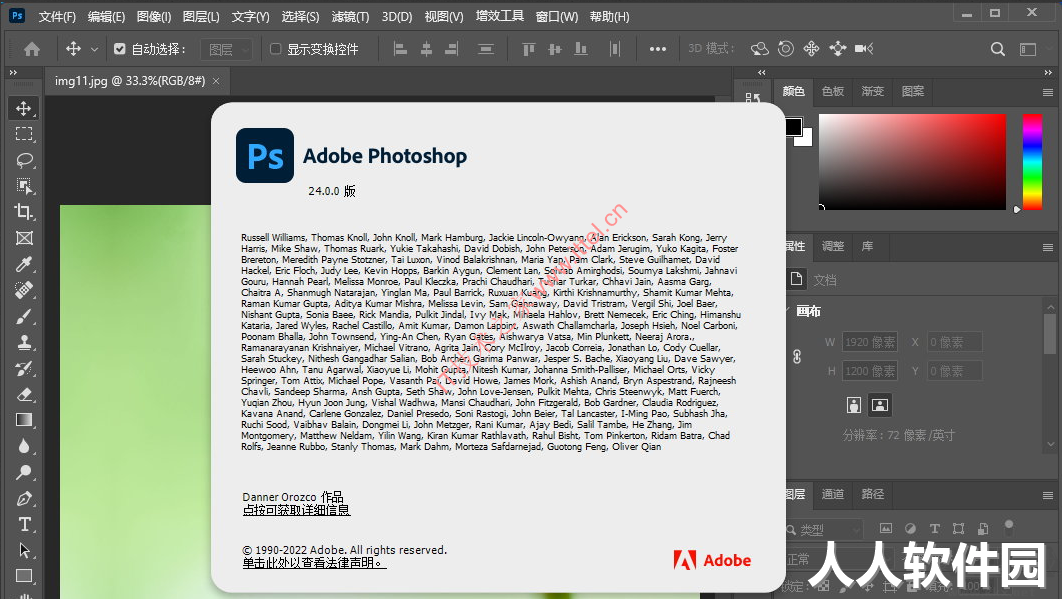Open the Search magnifier icon

click(x=998, y=49)
